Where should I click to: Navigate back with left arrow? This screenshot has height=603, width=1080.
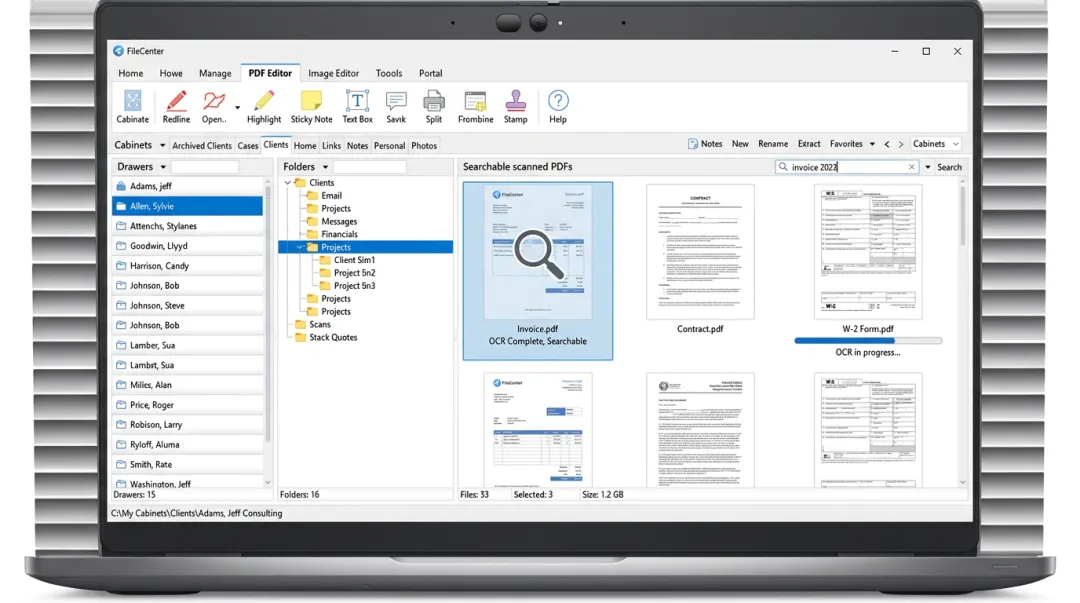(887, 144)
